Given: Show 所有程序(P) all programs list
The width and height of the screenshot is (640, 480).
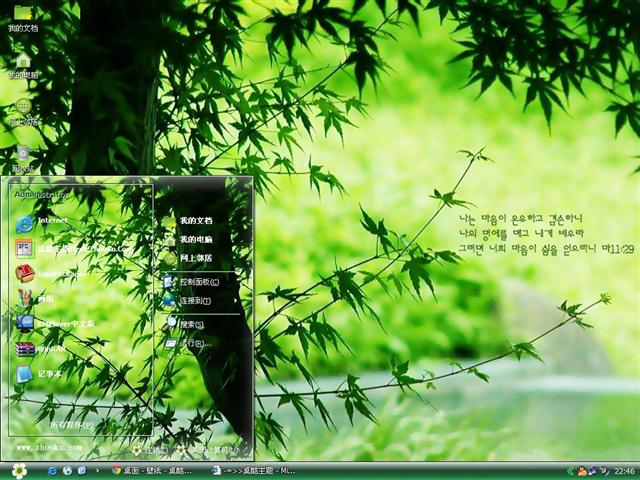Looking at the screenshot, I should pyautogui.click(x=71, y=425).
